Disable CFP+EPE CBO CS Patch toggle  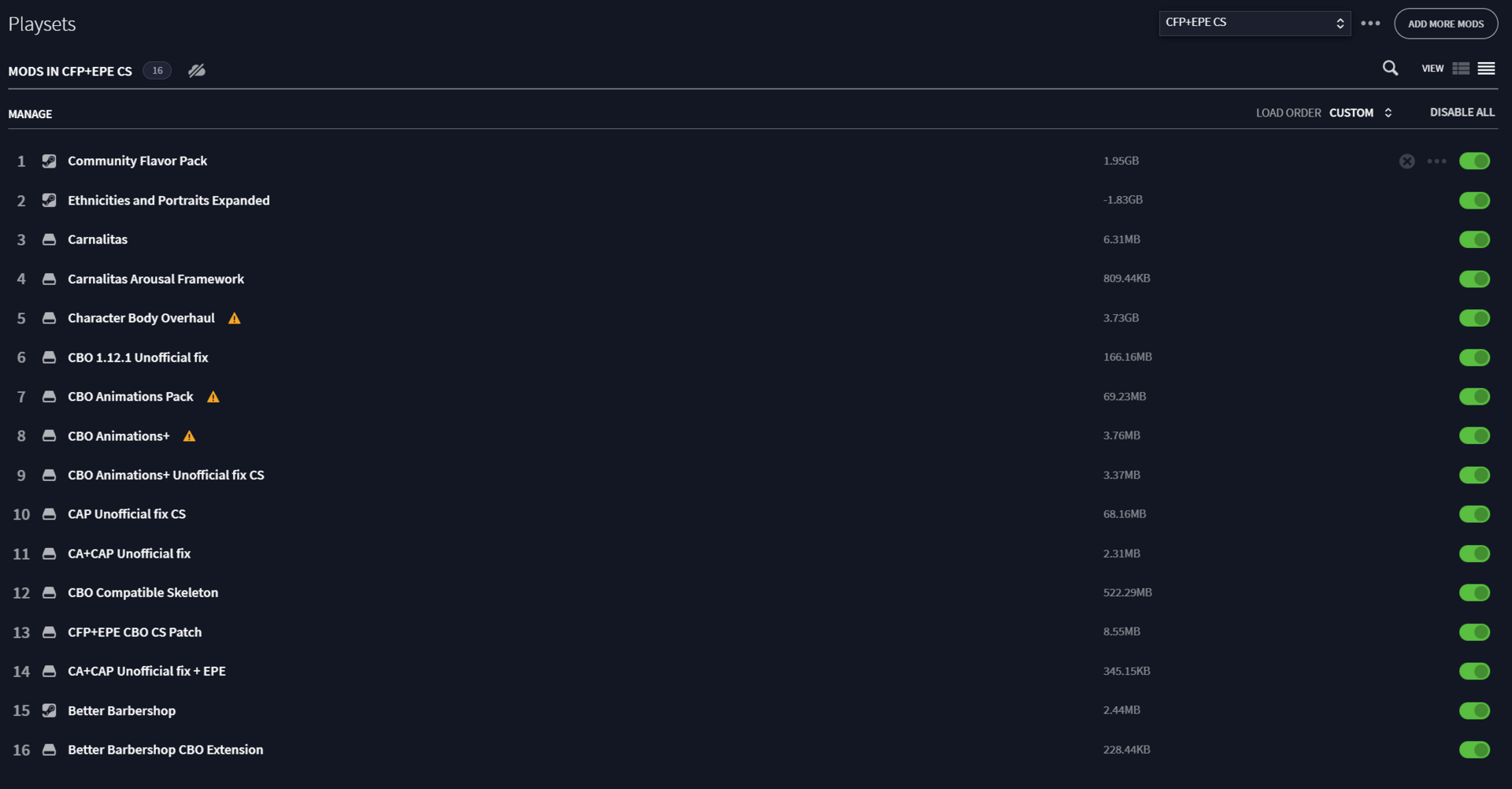click(1474, 632)
